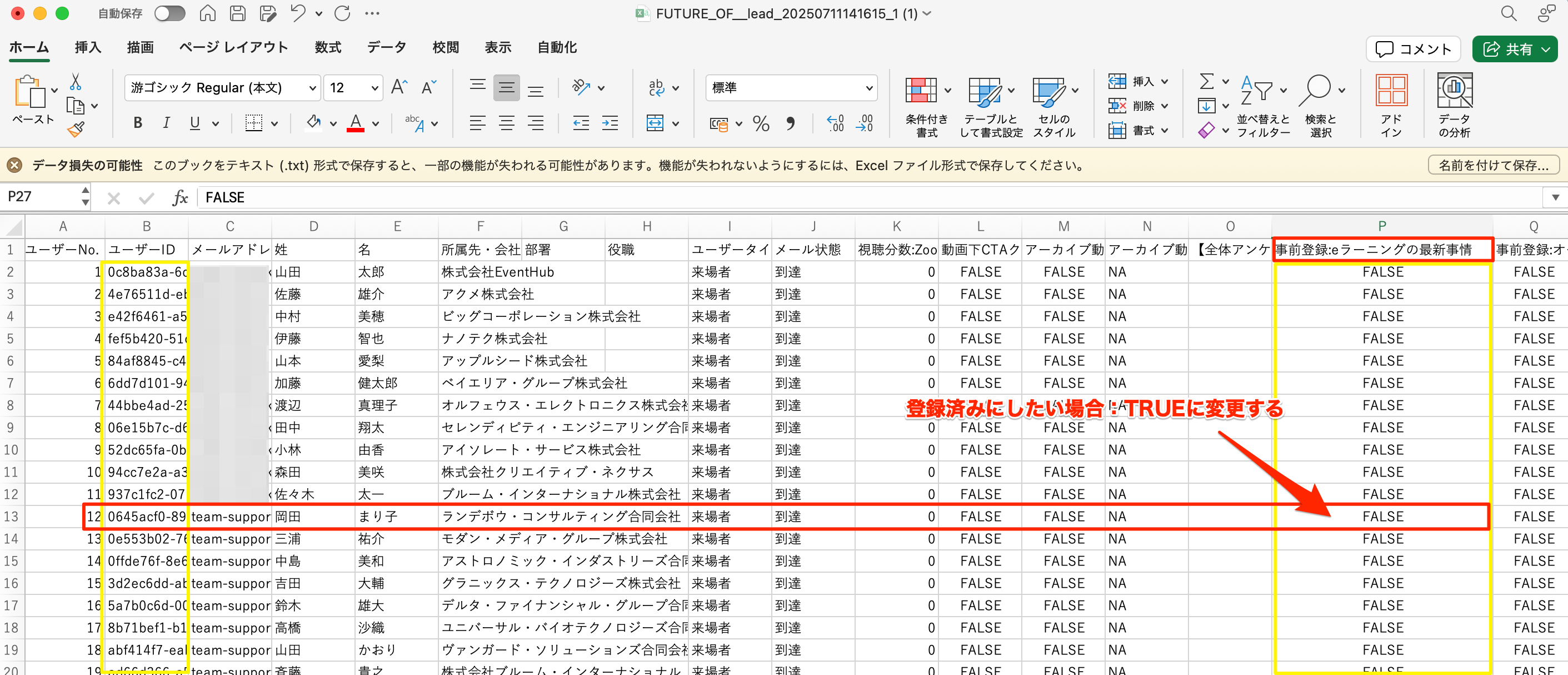
Task: Expand the formula bar chevron
Action: click(x=1556, y=197)
